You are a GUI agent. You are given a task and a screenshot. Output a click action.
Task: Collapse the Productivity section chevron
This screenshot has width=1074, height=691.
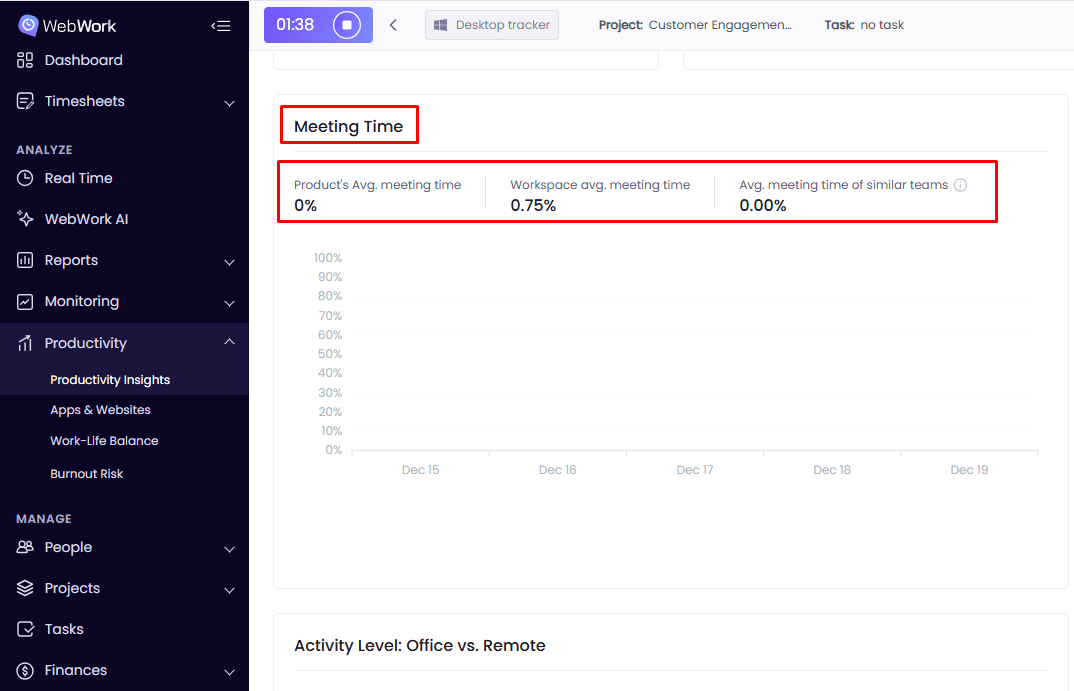(x=229, y=342)
